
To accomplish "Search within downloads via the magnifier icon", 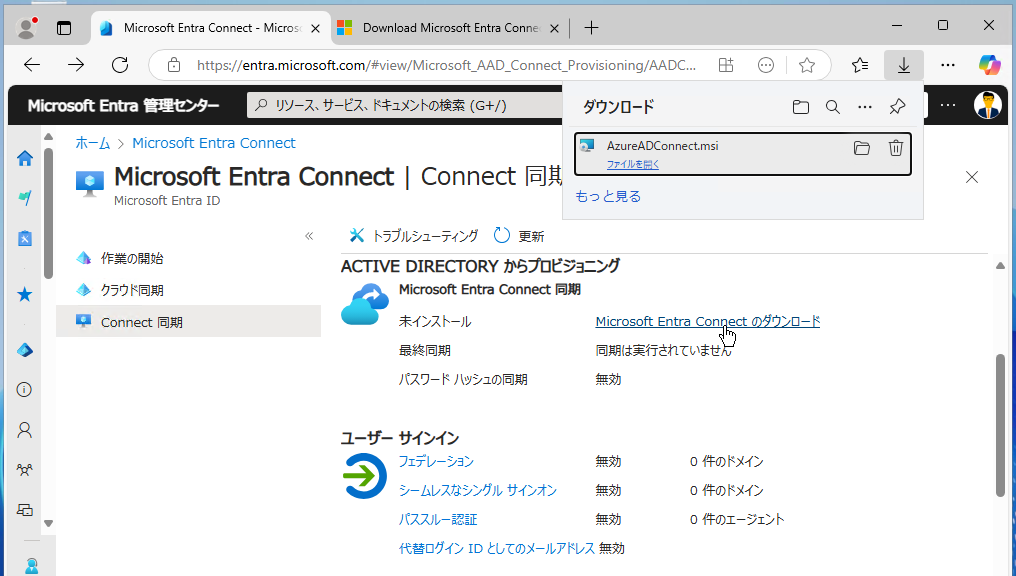I will click(833, 106).
